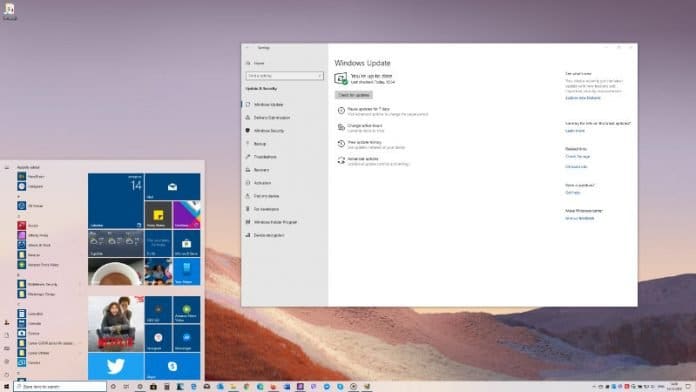
Task: Click Give us feedback link
Action: coord(579,218)
